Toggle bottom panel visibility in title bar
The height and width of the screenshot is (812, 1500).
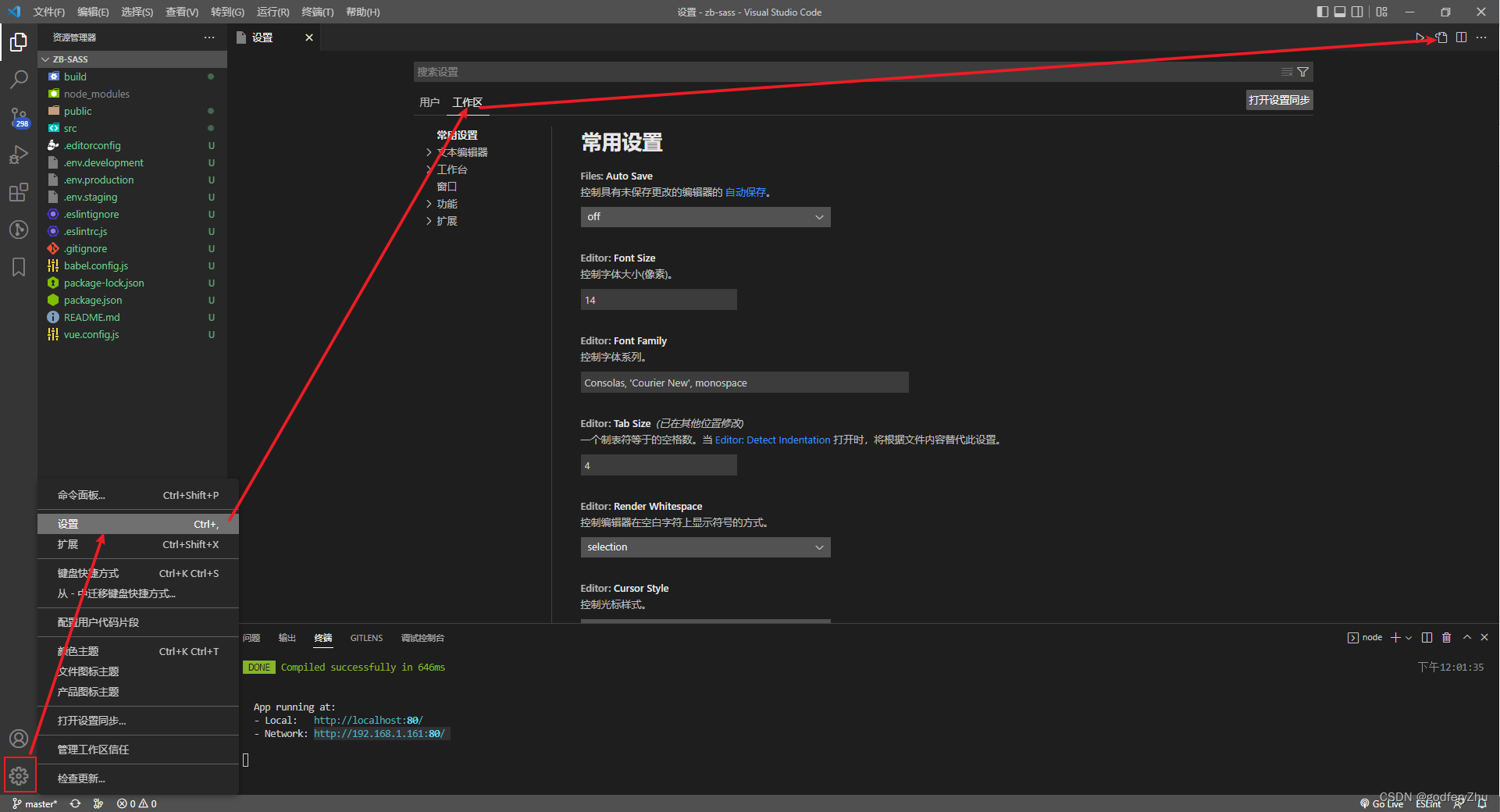(1340, 12)
